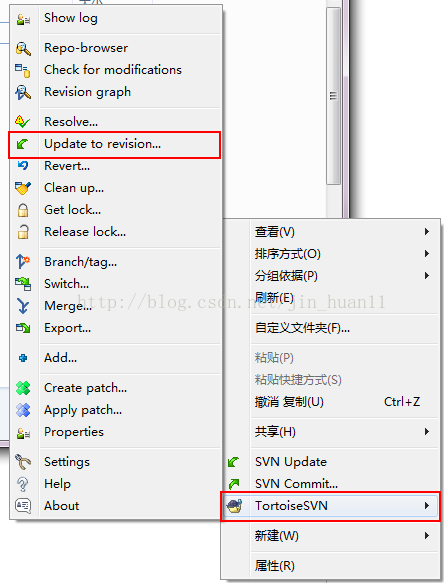
Task: Click the Show log icon
Action: click(x=23, y=19)
